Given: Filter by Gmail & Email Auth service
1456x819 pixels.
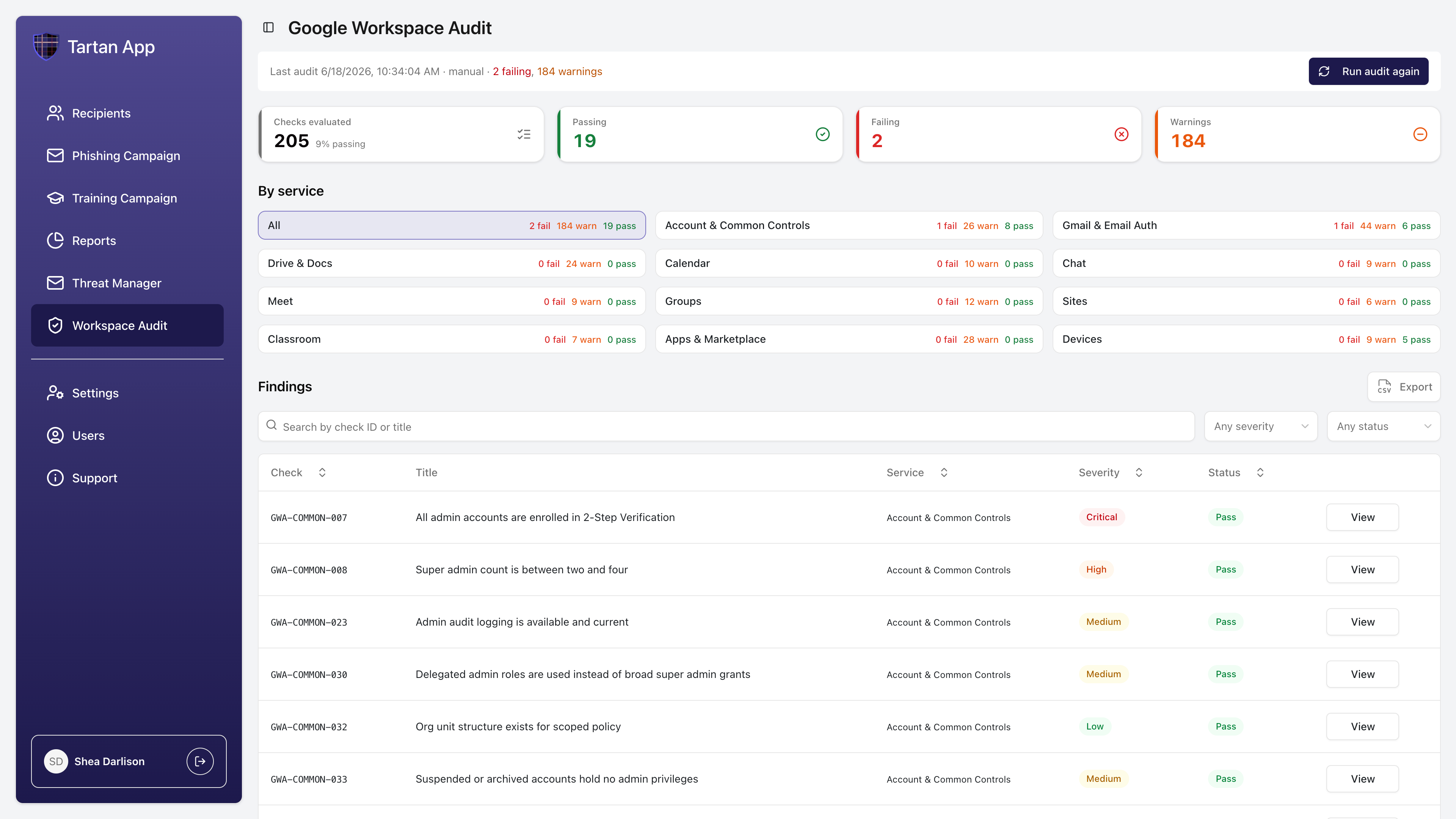Looking at the screenshot, I should coord(1246,225).
